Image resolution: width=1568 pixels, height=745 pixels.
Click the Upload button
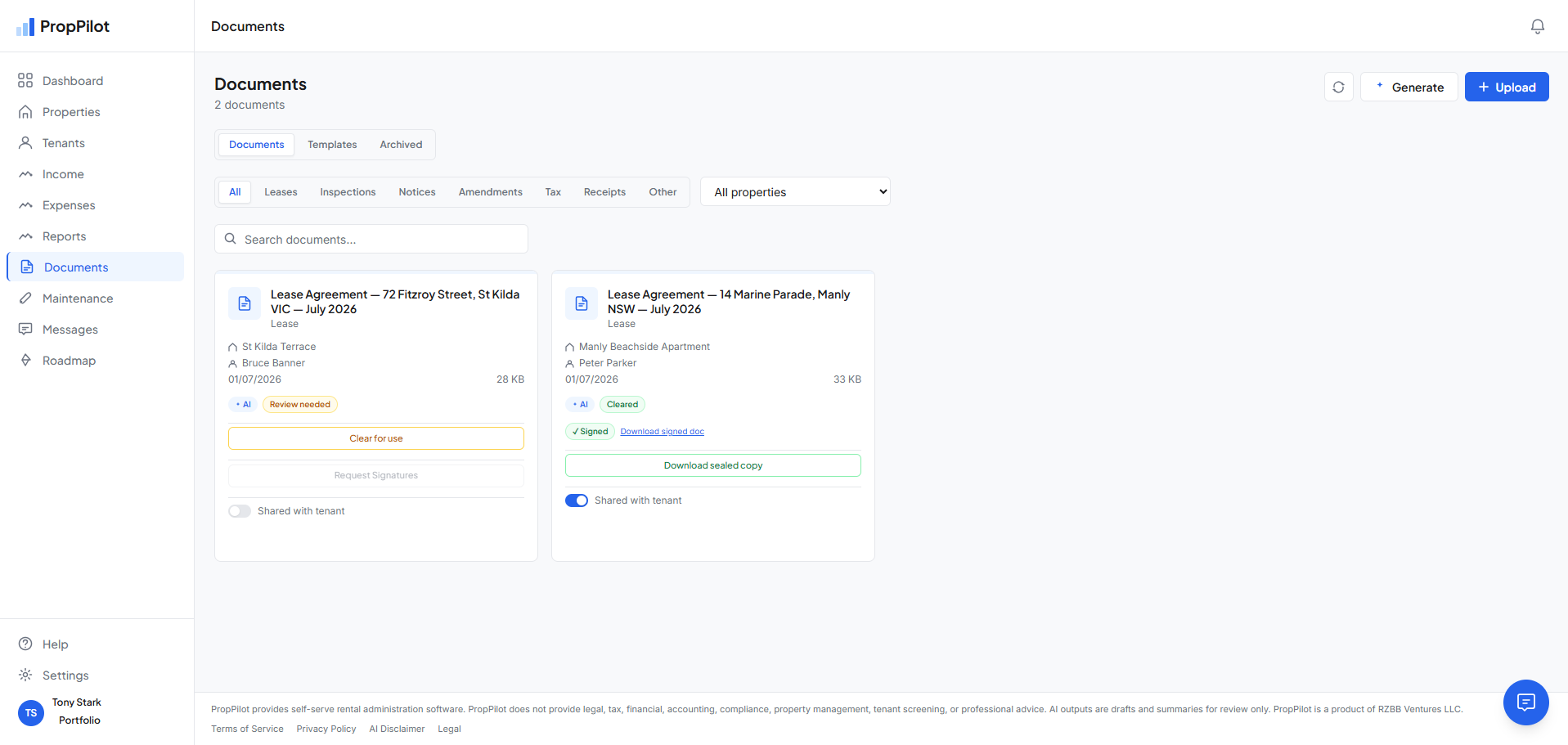[1507, 87]
